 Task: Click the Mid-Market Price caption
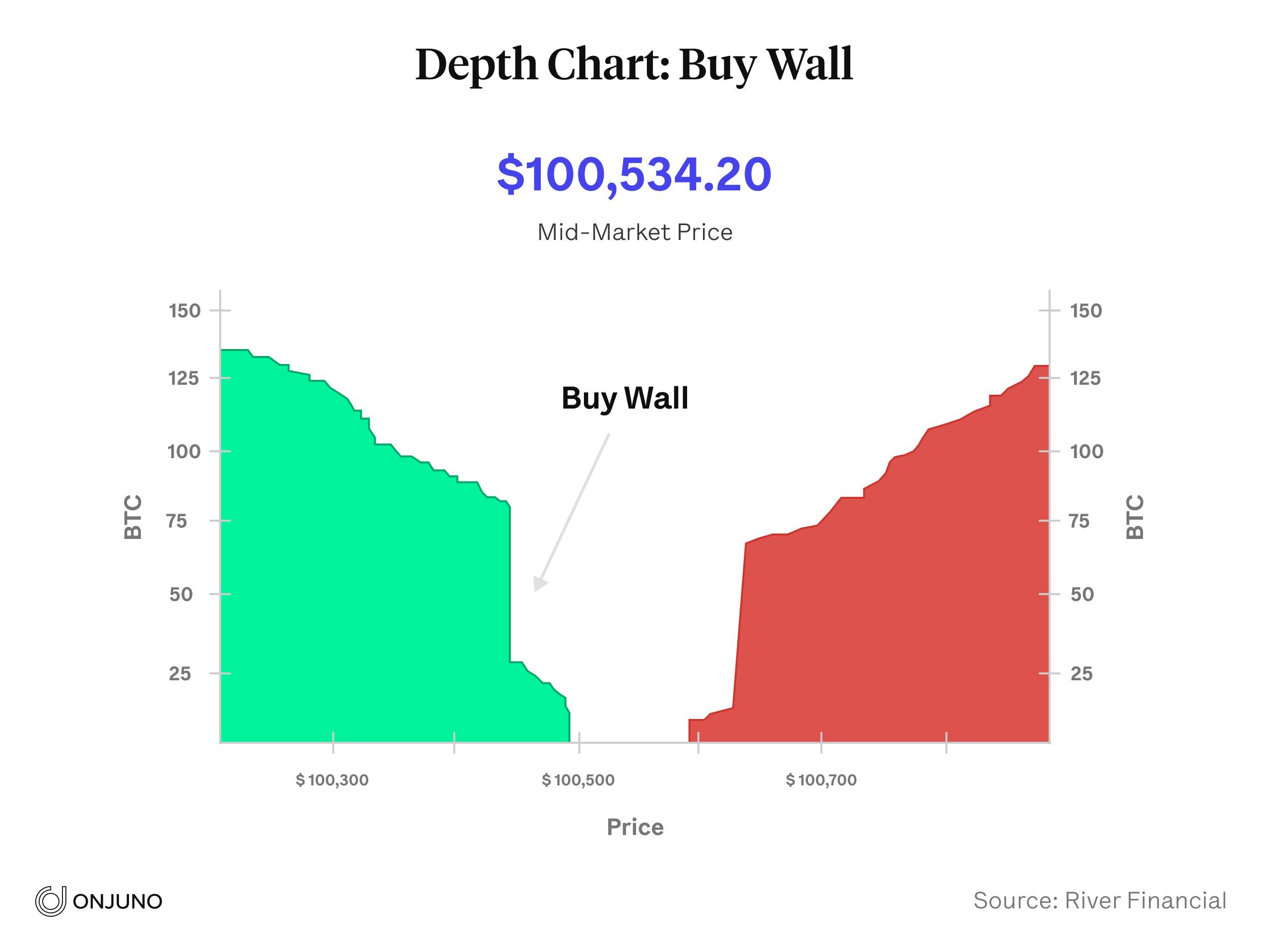(x=635, y=233)
